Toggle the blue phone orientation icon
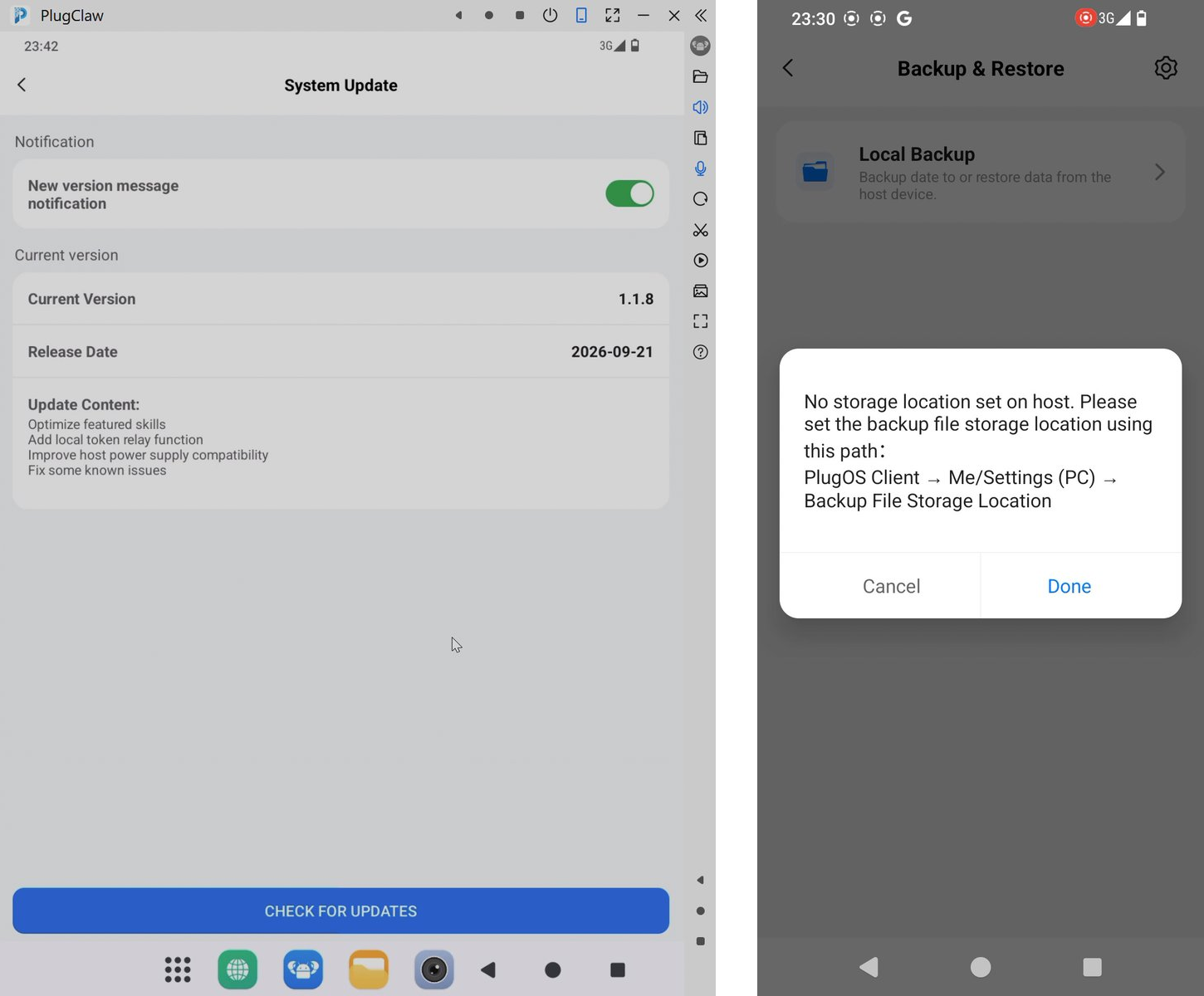 click(581, 15)
